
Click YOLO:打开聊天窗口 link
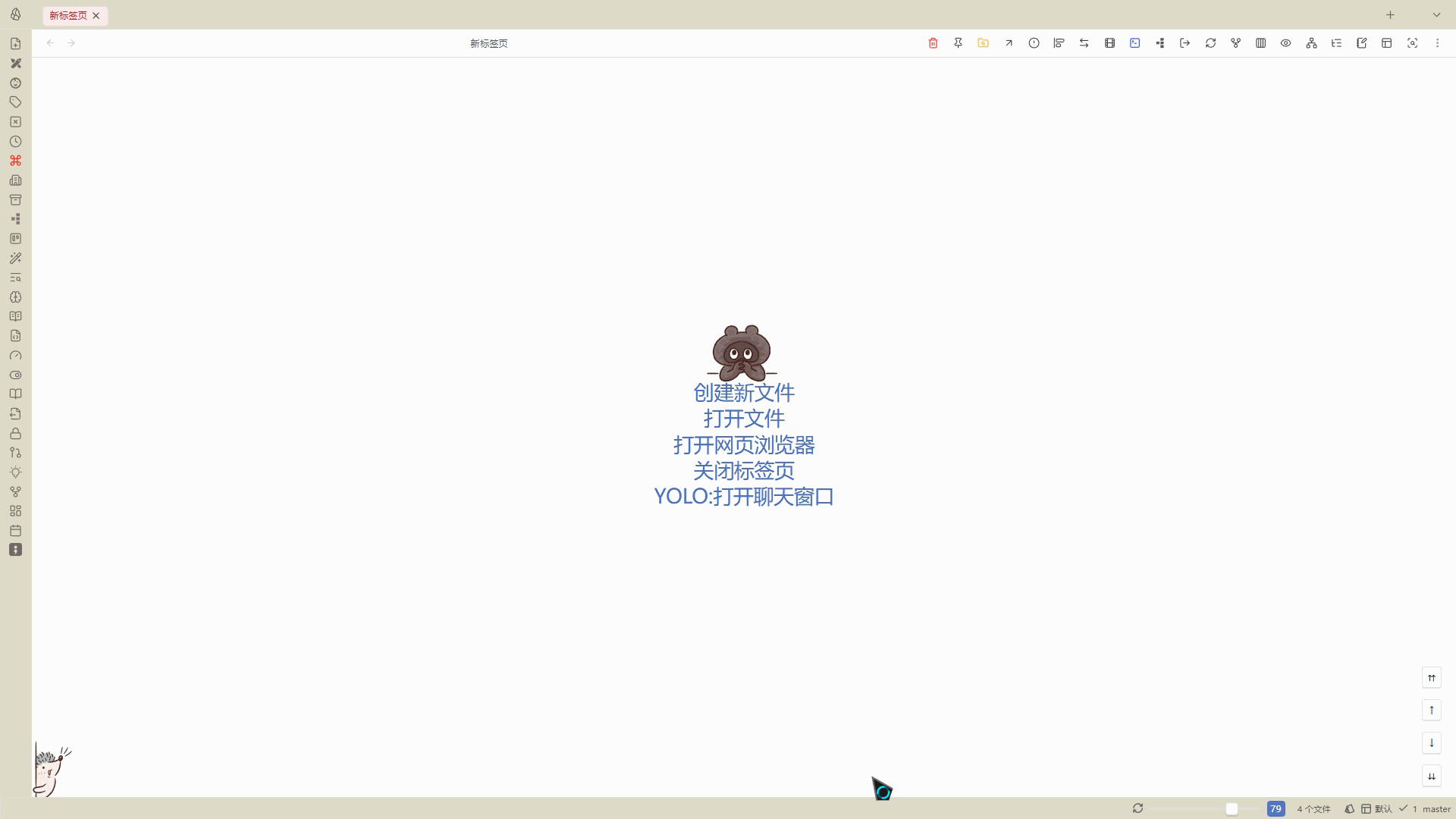(x=744, y=497)
